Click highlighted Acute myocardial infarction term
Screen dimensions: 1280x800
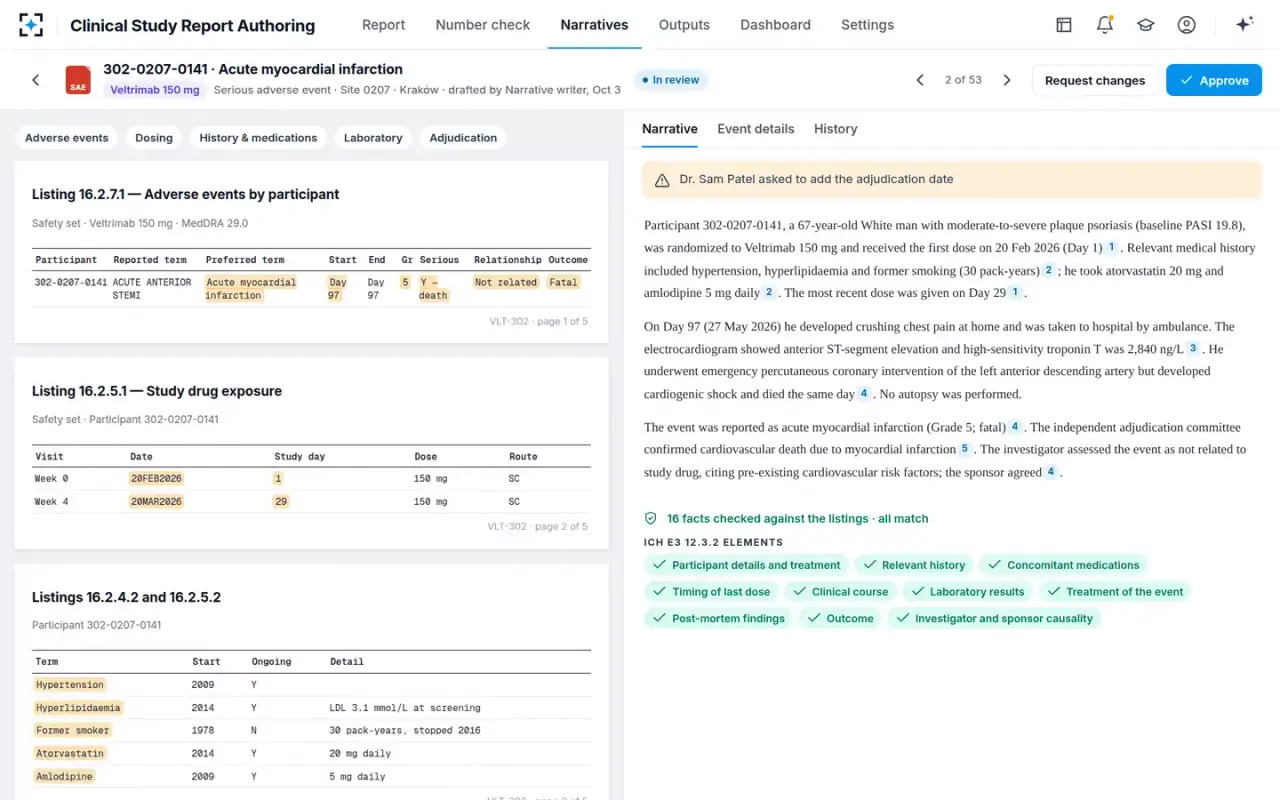pos(251,289)
